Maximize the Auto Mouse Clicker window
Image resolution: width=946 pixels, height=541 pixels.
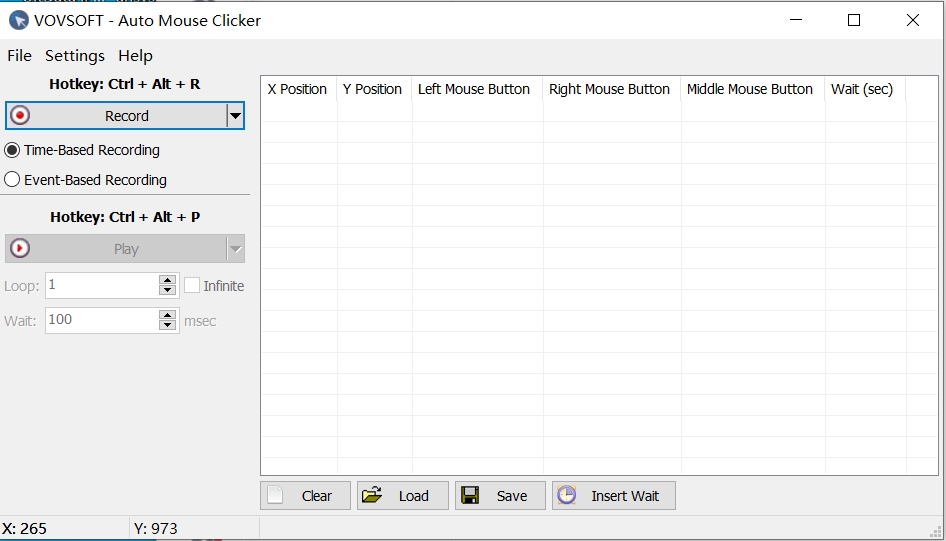click(854, 20)
